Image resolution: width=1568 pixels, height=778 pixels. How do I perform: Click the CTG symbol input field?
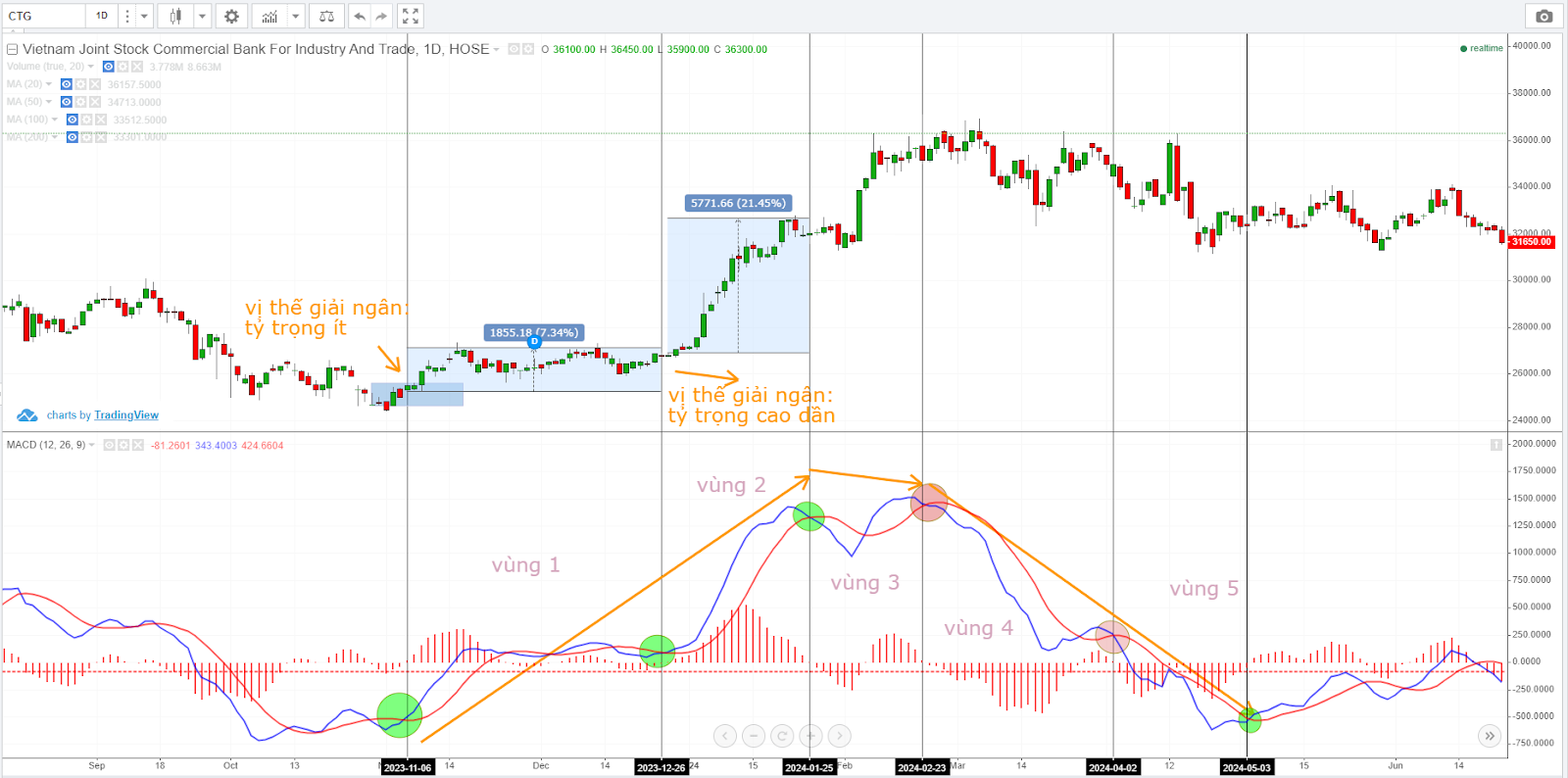coord(45,16)
